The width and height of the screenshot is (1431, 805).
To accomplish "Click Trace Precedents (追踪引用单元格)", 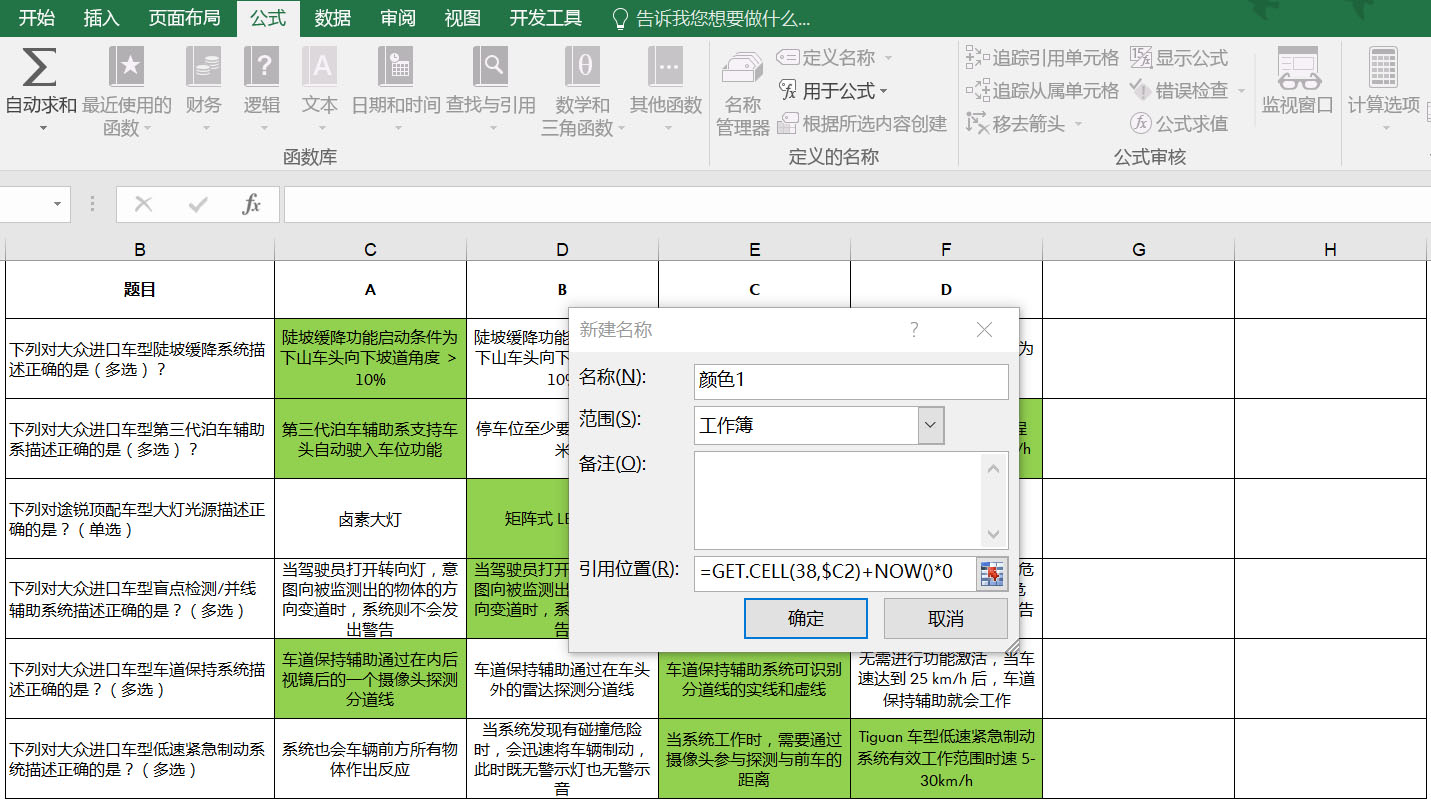I will click(x=1042, y=58).
